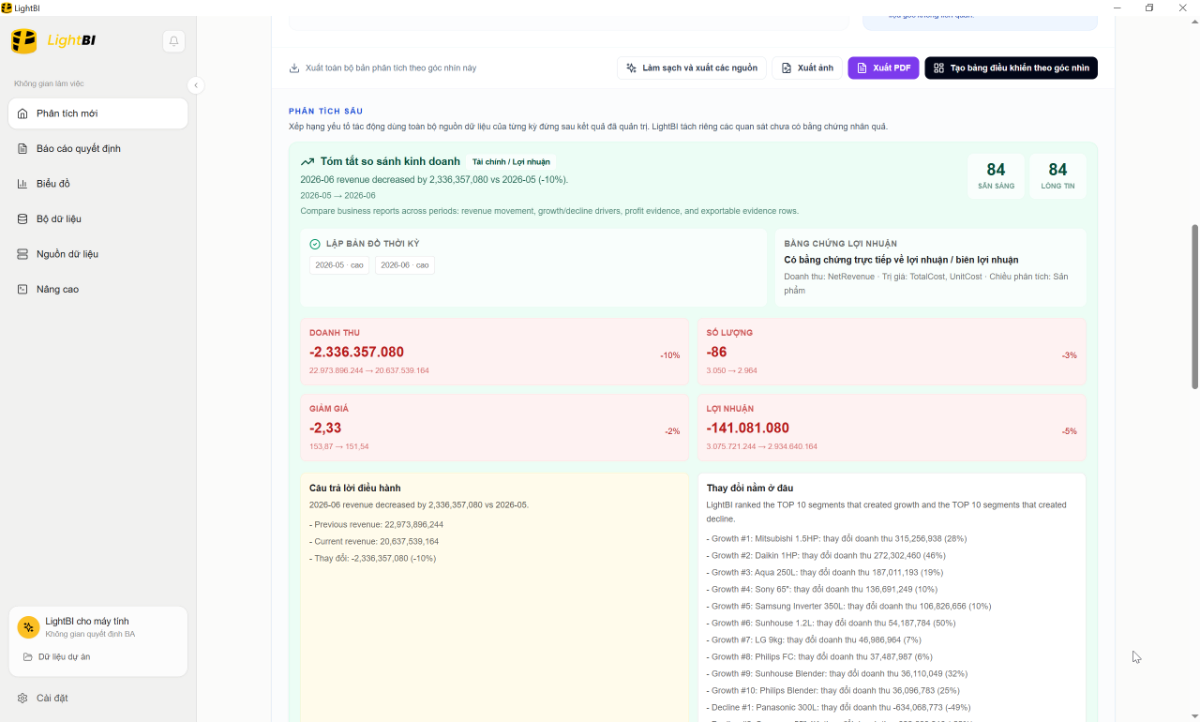Viewport: 1200px width, 722px height.
Task: Collapse the sidebar with the chevron
Action: click(x=196, y=86)
